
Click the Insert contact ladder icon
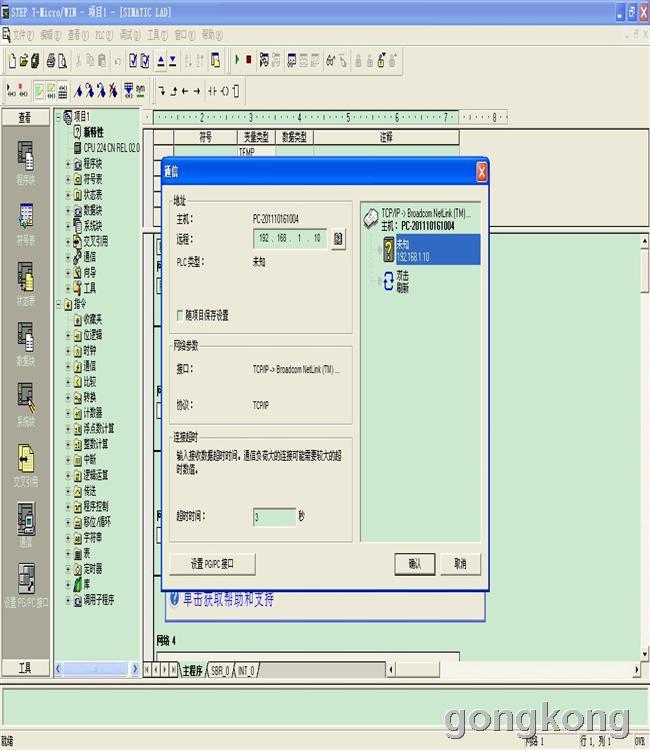pyautogui.click(x=212, y=91)
